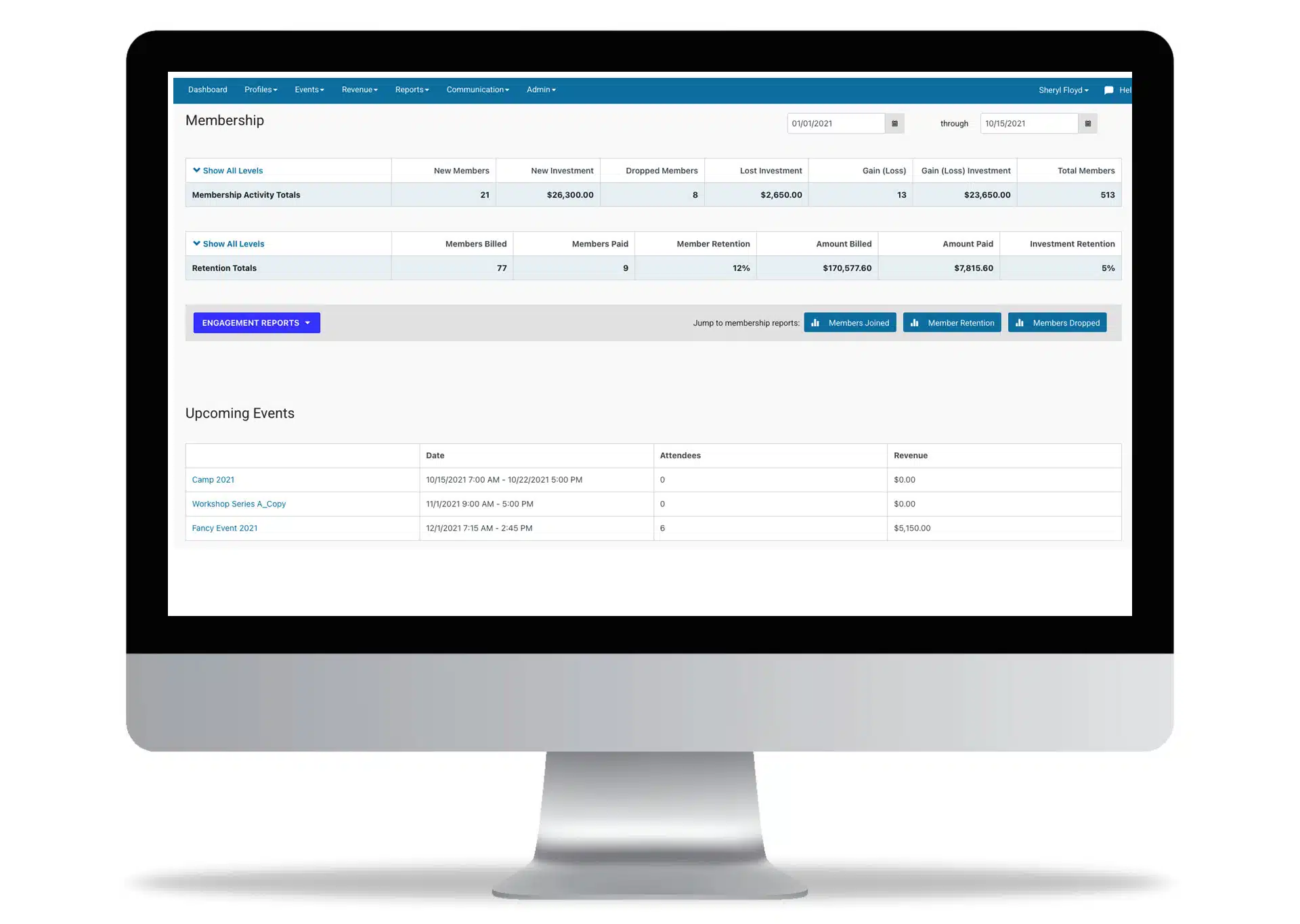This screenshot has width=1300, height=924.
Task: Click the calendar icon for end date
Action: 1088,122
